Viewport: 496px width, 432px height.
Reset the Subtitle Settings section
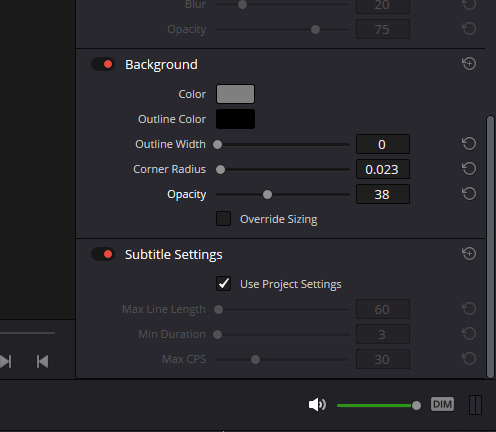(469, 254)
